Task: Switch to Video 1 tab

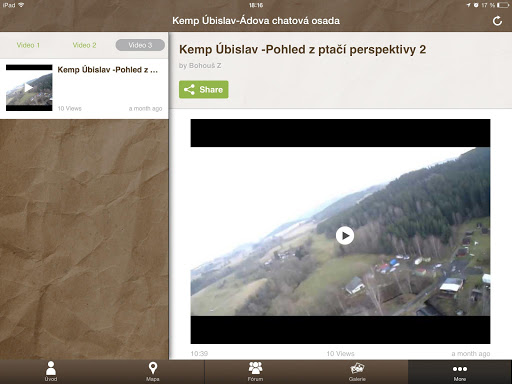Action: (28, 45)
